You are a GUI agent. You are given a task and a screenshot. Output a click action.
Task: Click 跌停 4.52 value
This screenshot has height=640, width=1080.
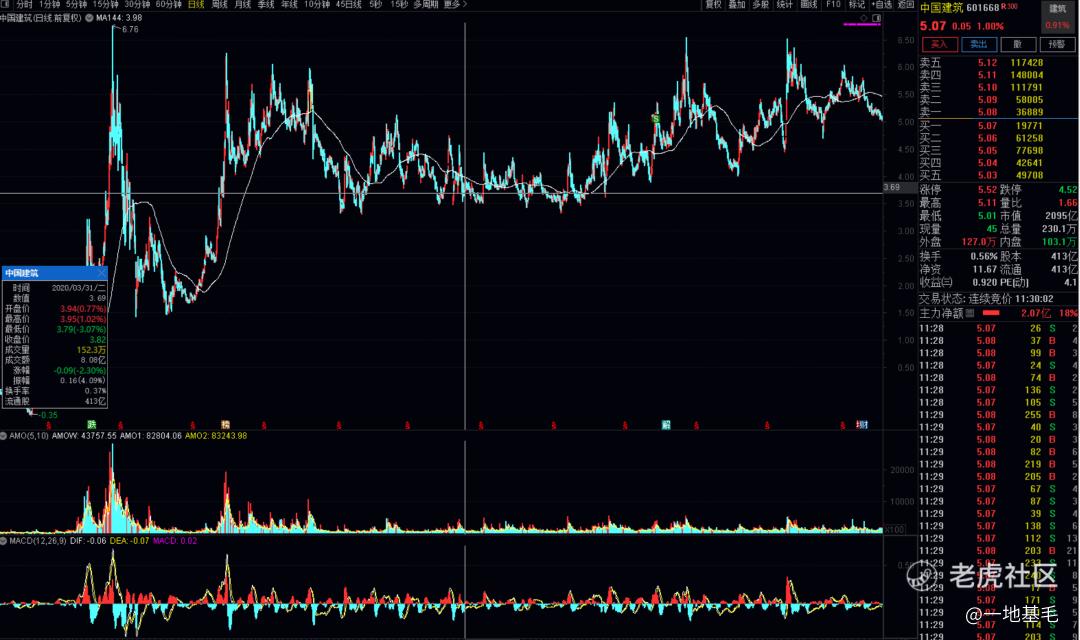[1068, 189]
